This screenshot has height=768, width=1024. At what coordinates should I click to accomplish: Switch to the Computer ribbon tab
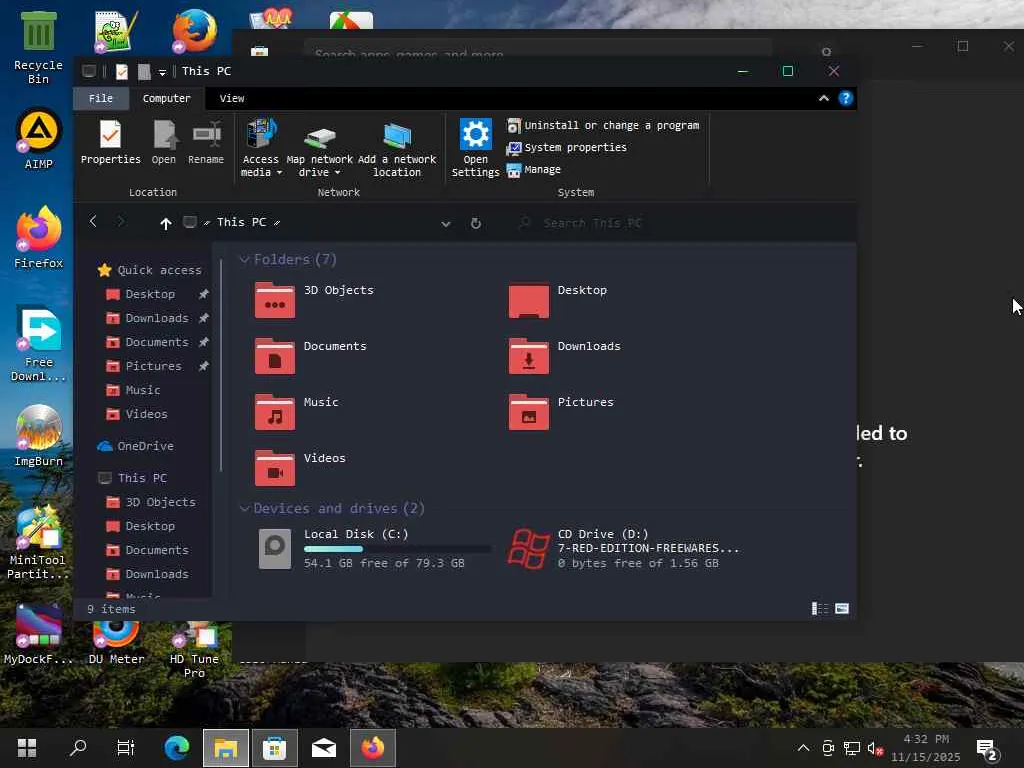[167, 98]
